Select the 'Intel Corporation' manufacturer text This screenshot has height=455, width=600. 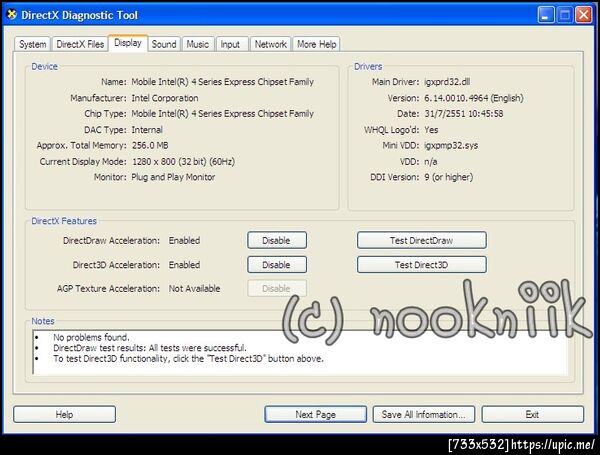[x=165, y=98]
